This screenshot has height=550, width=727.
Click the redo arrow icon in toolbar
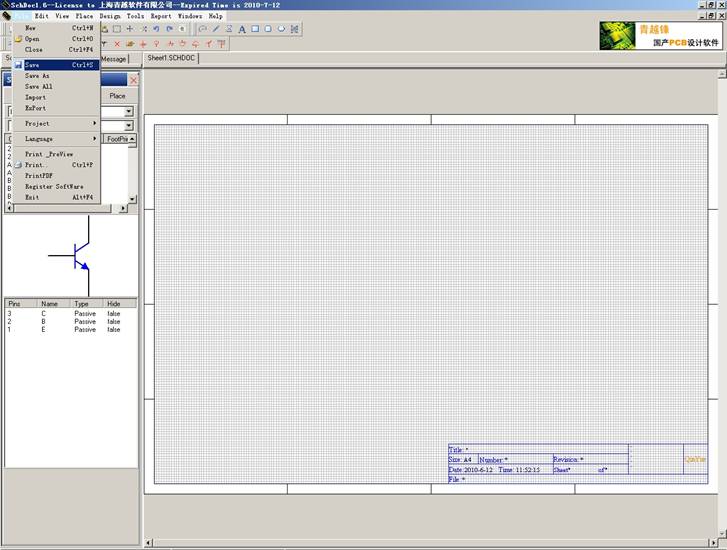(x=169, y=29)
